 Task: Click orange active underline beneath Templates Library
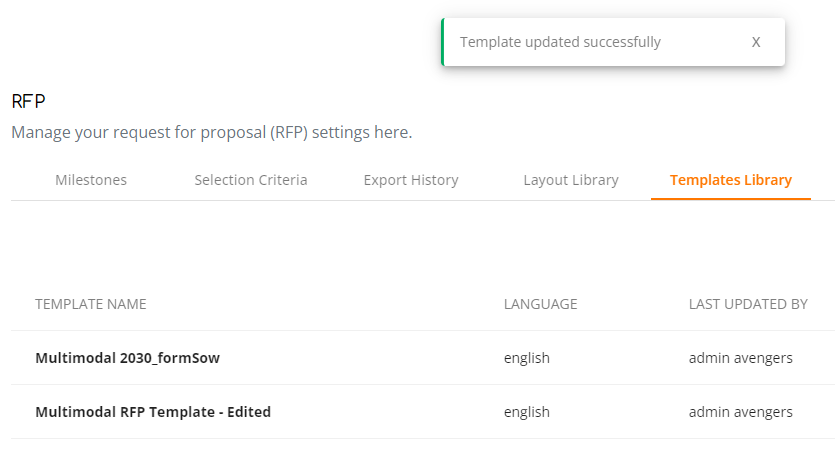[731, 199]
